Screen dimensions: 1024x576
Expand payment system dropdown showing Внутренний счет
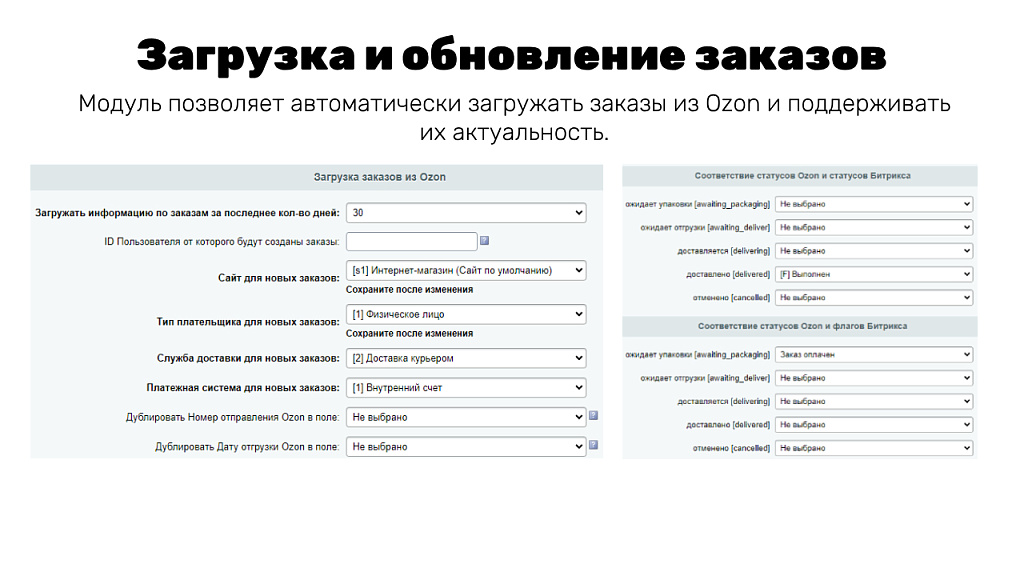[465, 387]
